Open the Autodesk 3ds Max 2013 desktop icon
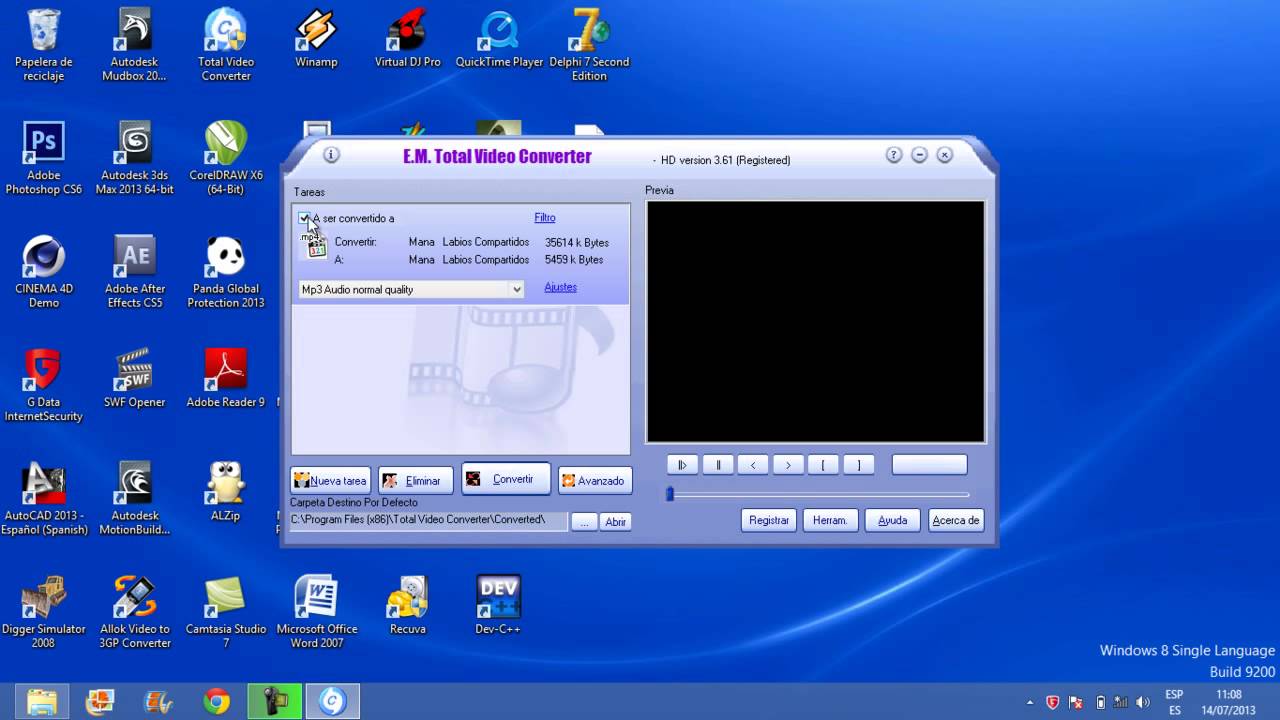The image size is (1280, 720). tap(134, 159)
